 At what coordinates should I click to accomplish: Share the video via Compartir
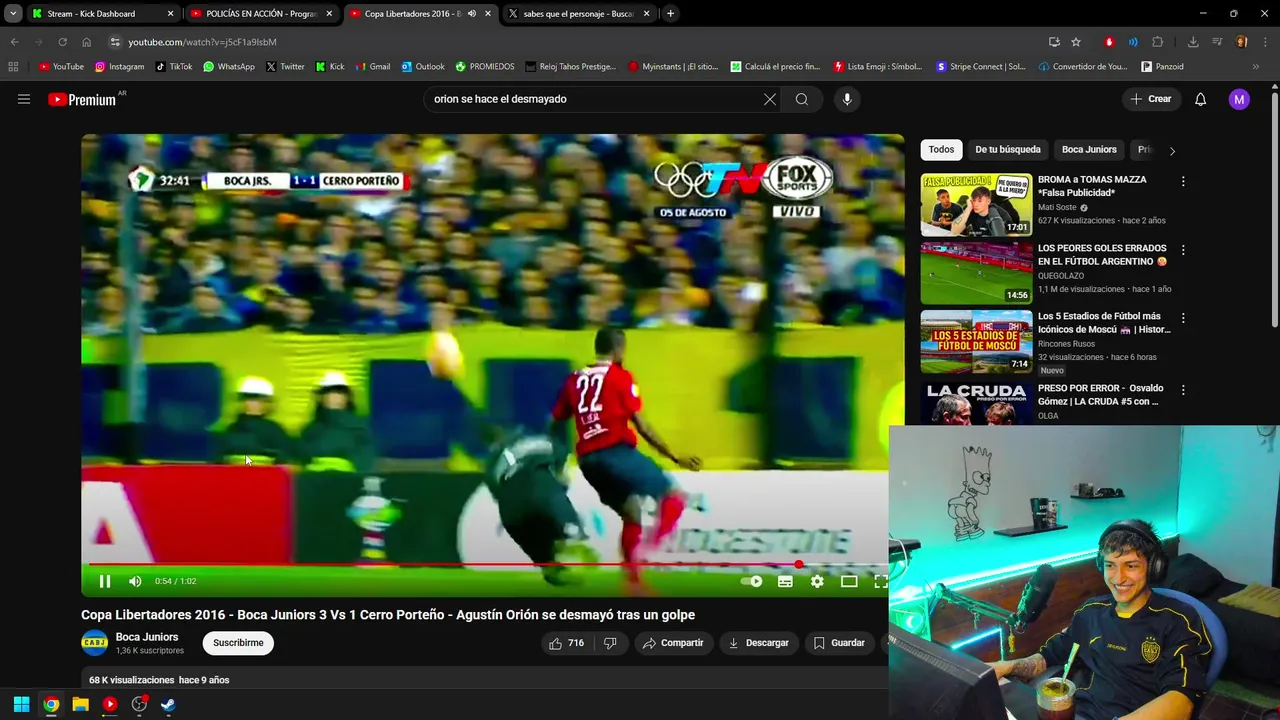point(673,643)
